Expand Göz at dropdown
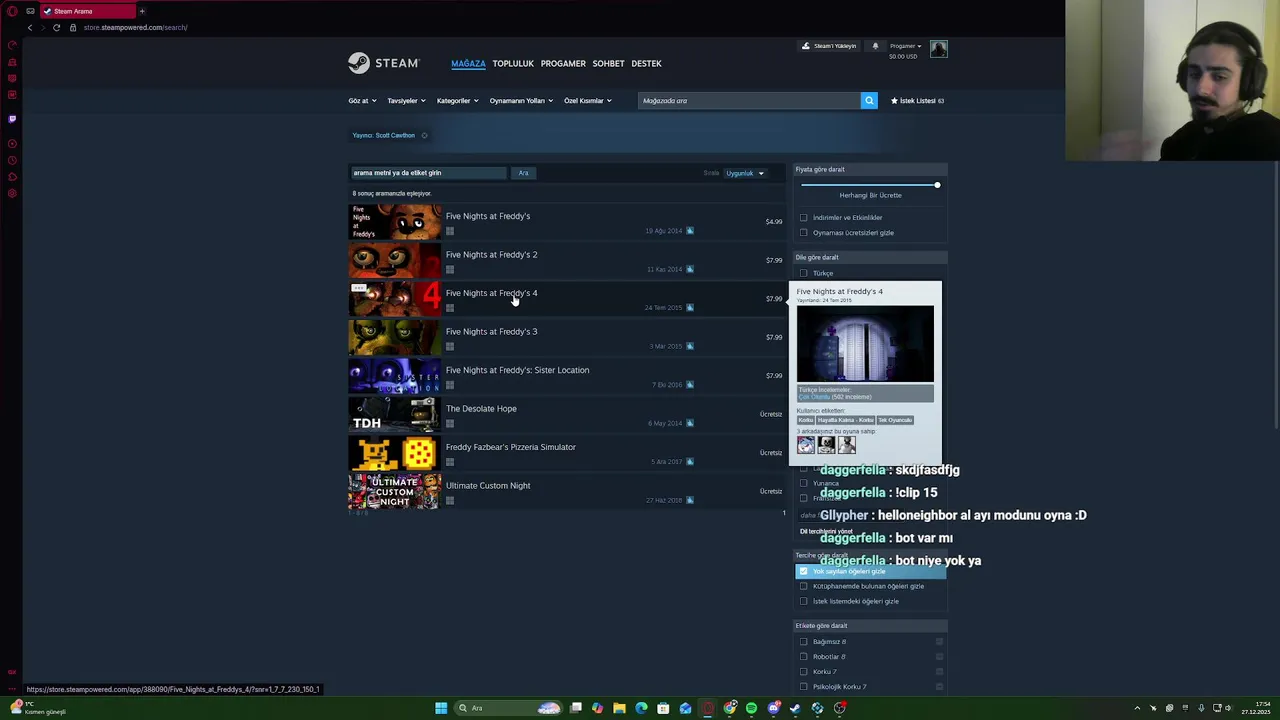This screenshot has height=720, width=1280. [362, 101]
